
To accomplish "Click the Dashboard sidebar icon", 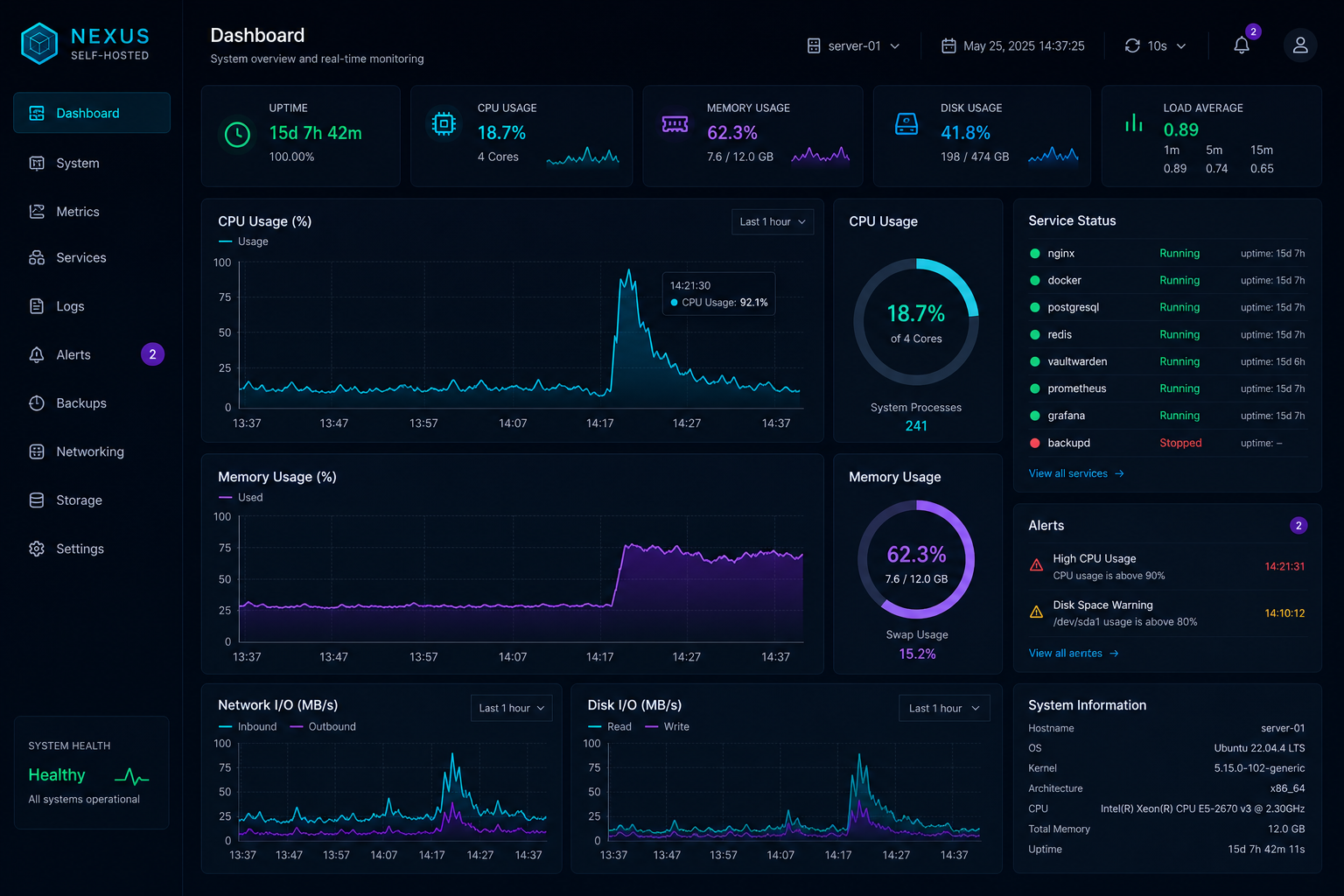I will (x=37, y=113).
